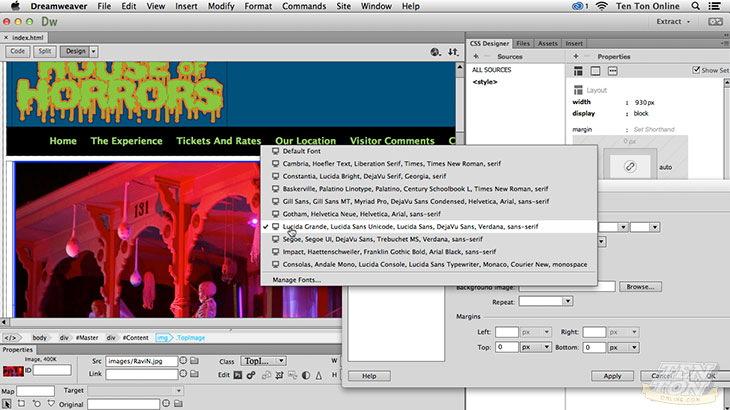The image size is (730, 410).
Task: Open Spotlight search in menu bar
Action: point(696,6)
